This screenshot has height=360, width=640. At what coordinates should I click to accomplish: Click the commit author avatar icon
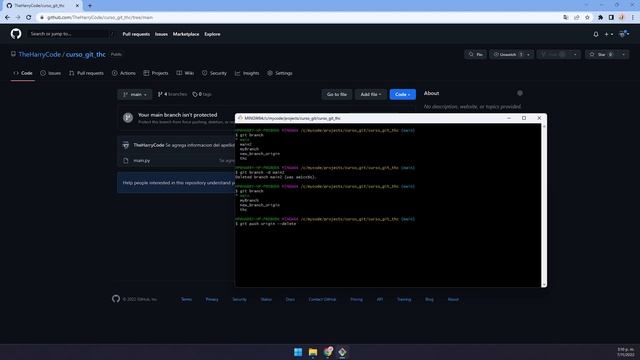click(126, 145)
